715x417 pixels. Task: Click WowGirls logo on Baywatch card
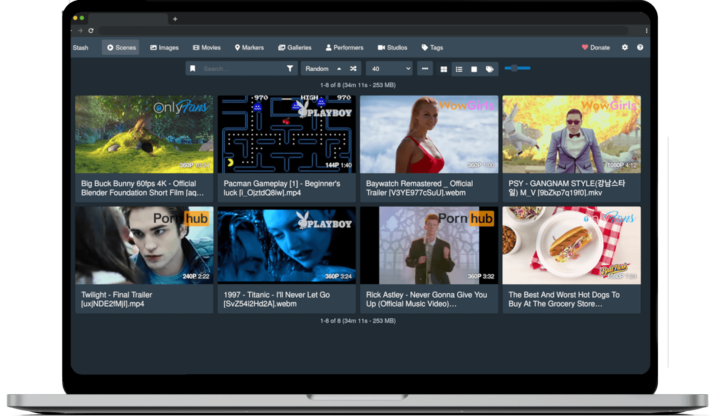[x=466, y=106]
